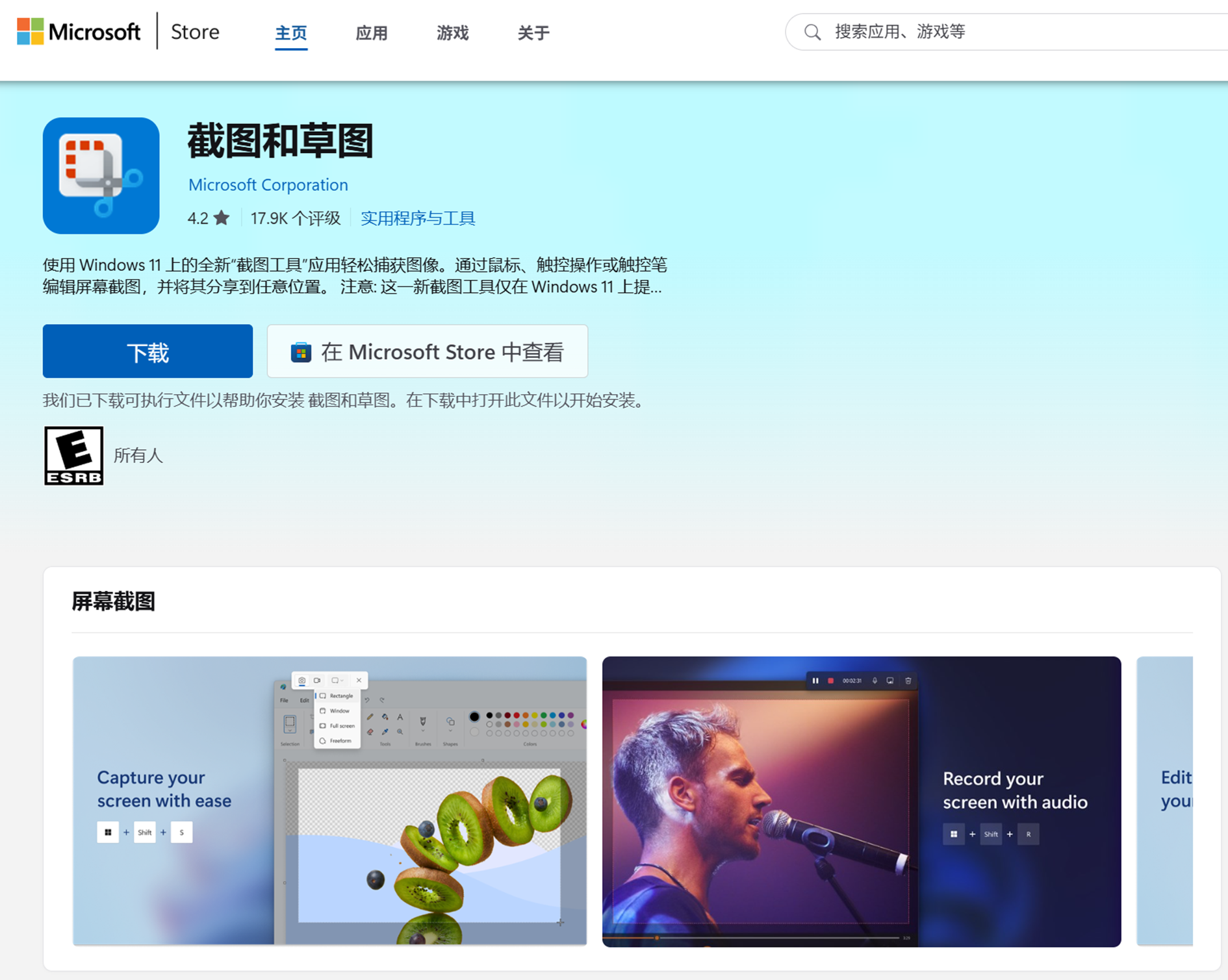Click the ESRB Everyone rating badge
1228x980 pixels.
pos(73,455)
